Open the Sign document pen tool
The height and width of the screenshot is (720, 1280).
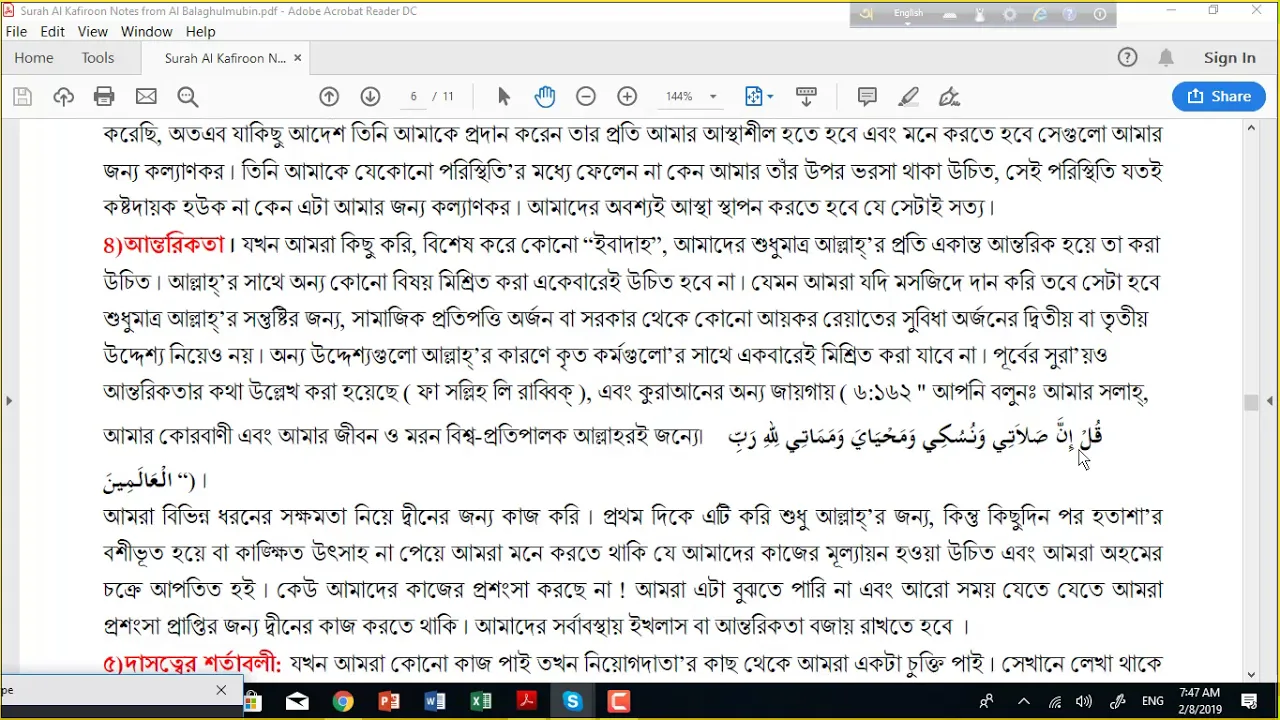pos(950,97)
